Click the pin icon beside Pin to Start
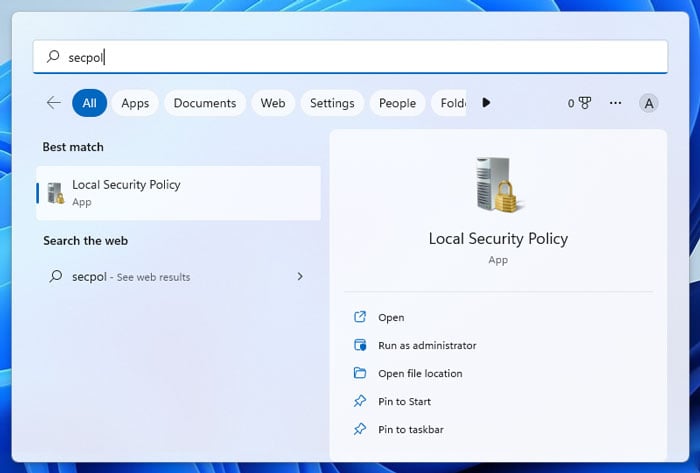Image resolution: width=700 pixels, height=473 pixels. [360, 401]
